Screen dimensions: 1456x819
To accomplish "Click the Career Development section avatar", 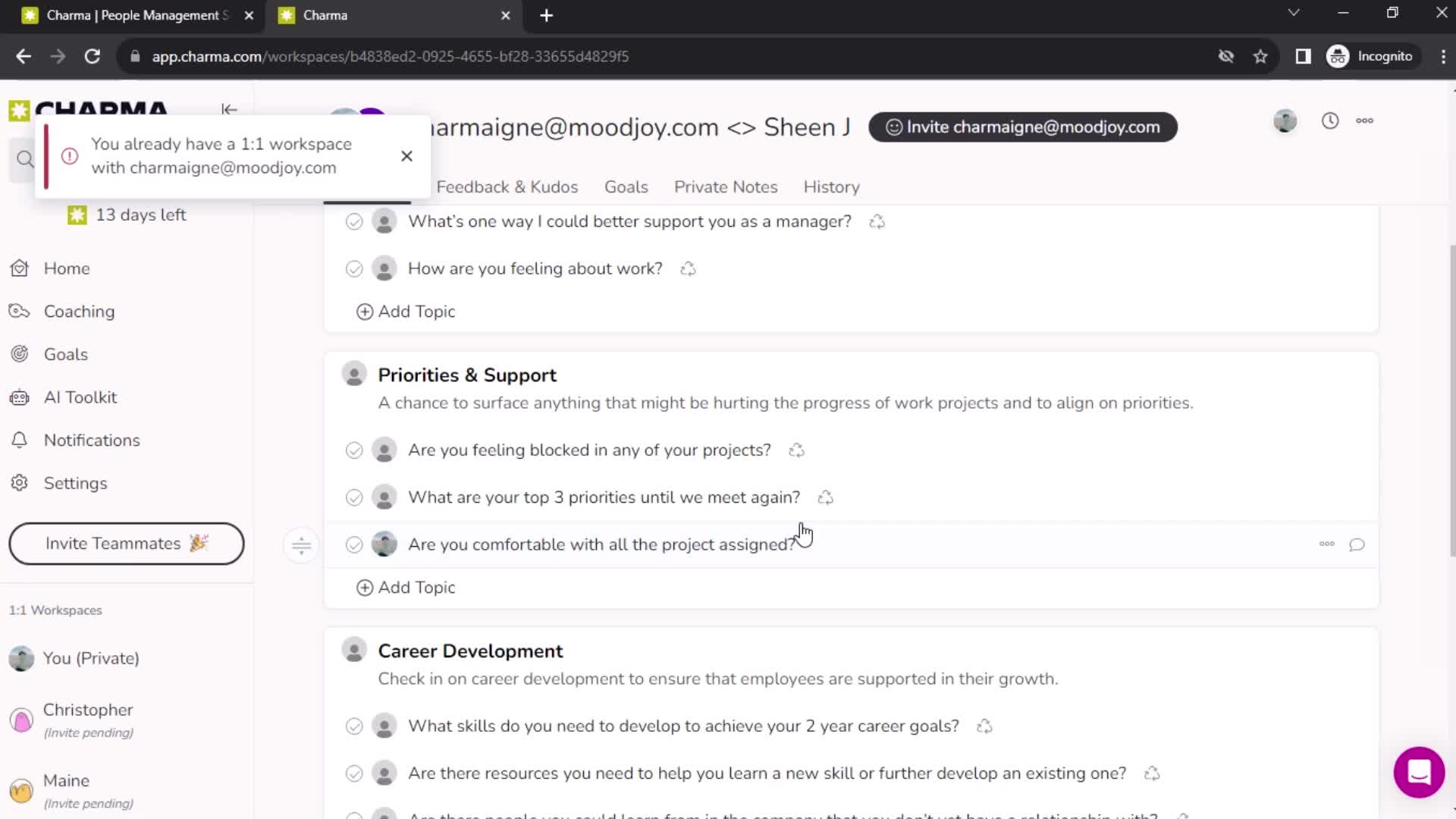I will pyautogui.click(x=354, y=650).
